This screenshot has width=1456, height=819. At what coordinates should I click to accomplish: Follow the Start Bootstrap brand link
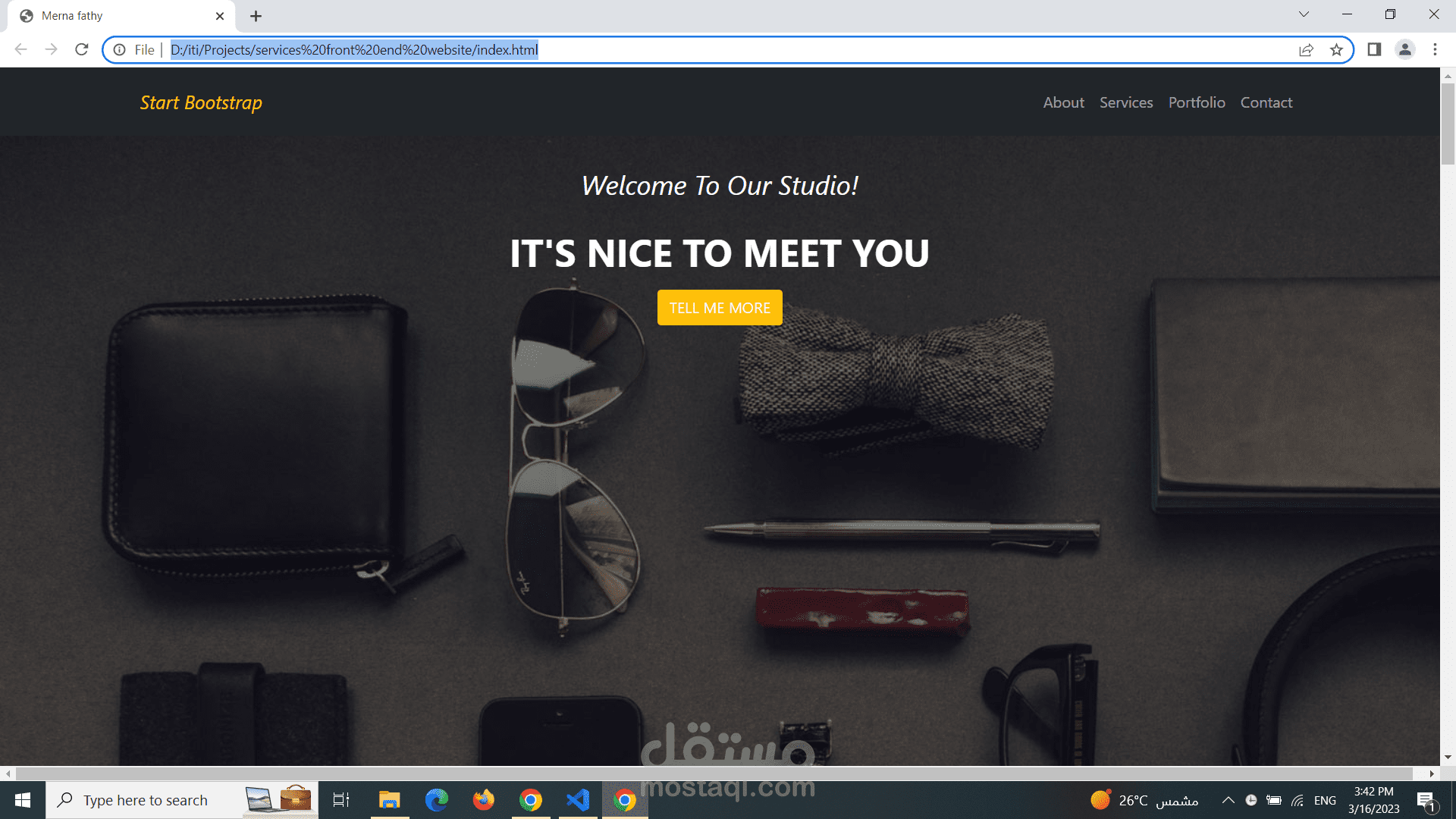[x=200, y=102]
